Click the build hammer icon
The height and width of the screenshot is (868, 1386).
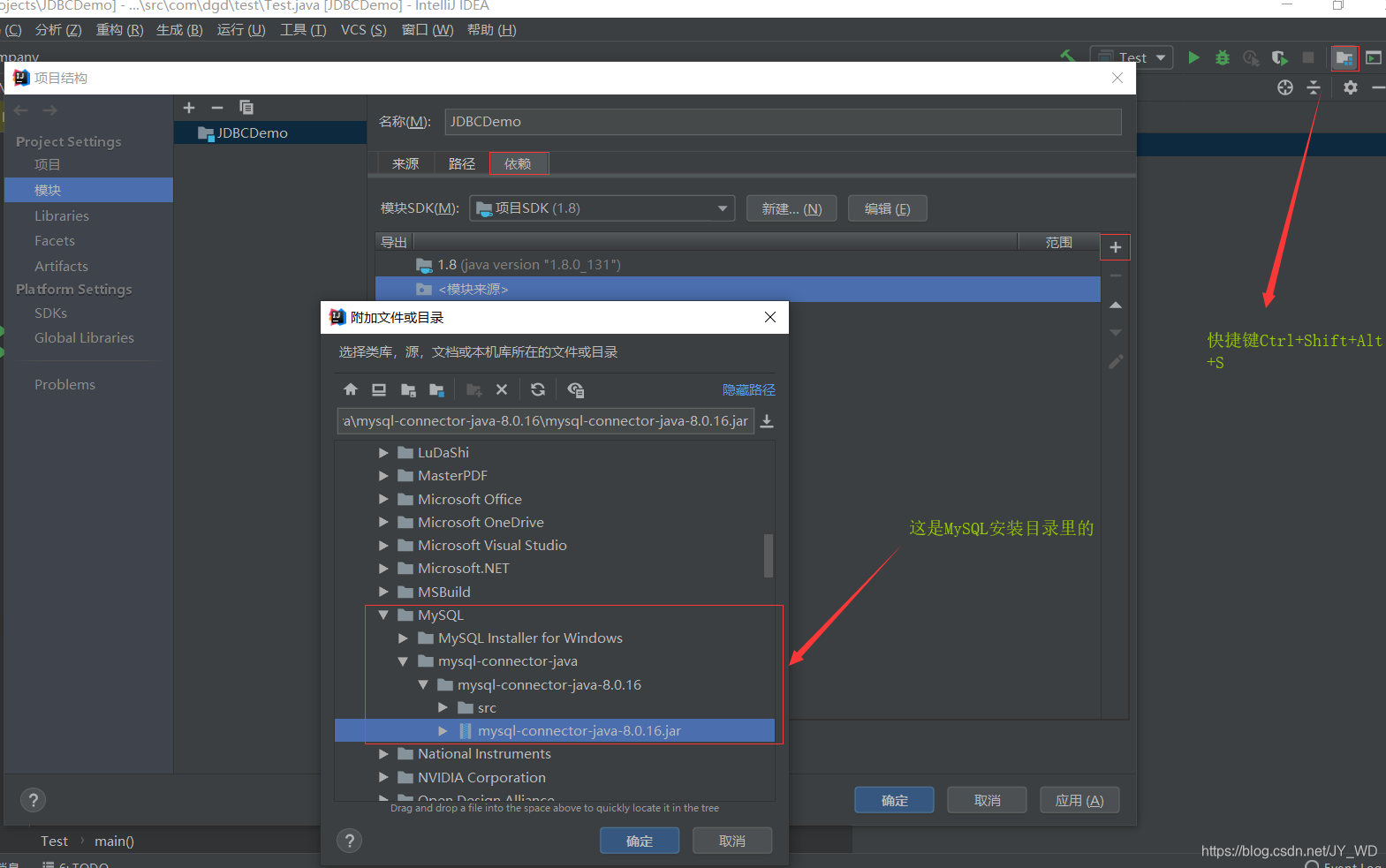coord(1068,57)
